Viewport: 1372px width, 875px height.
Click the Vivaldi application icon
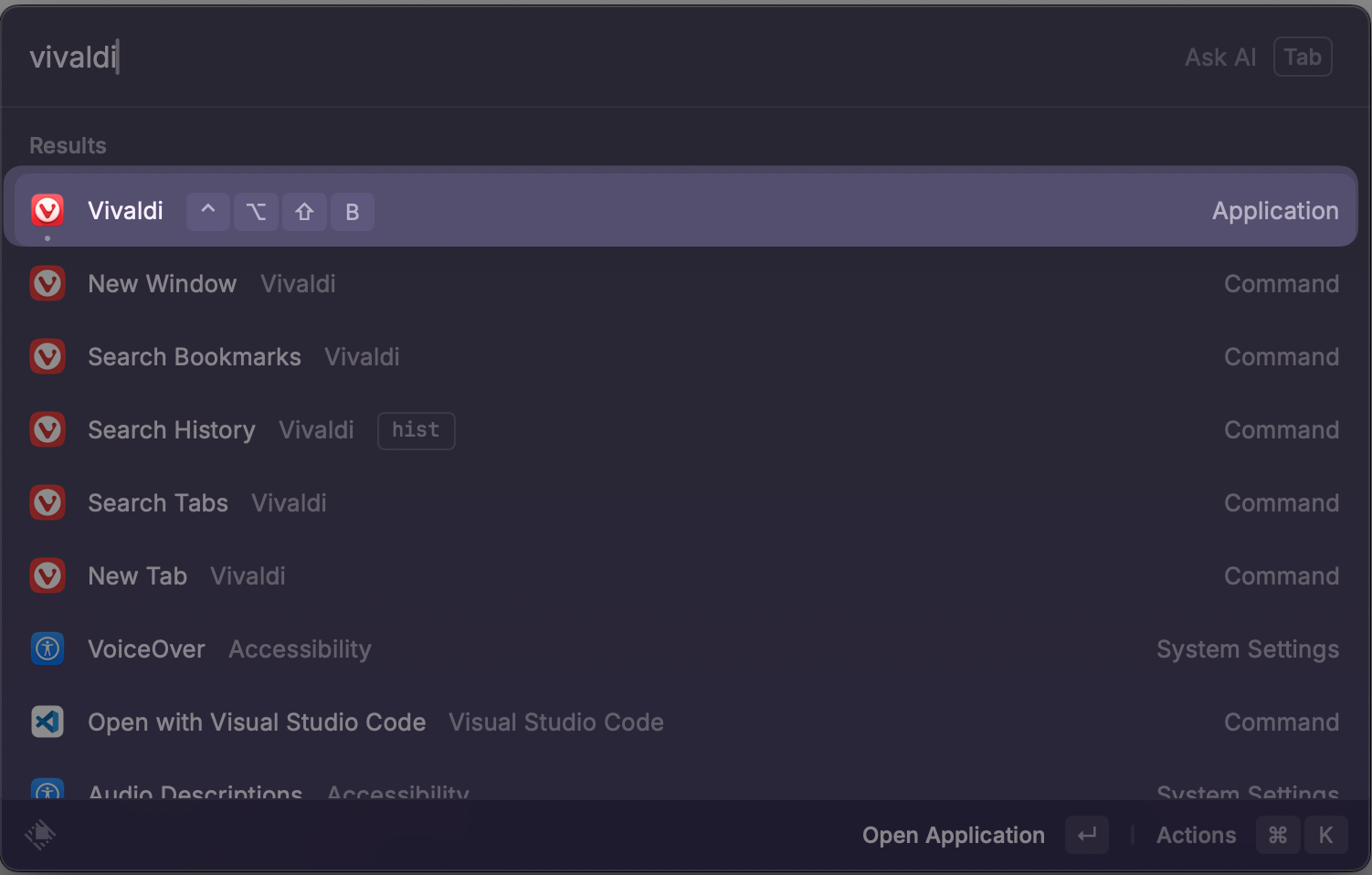click(47, 210)
